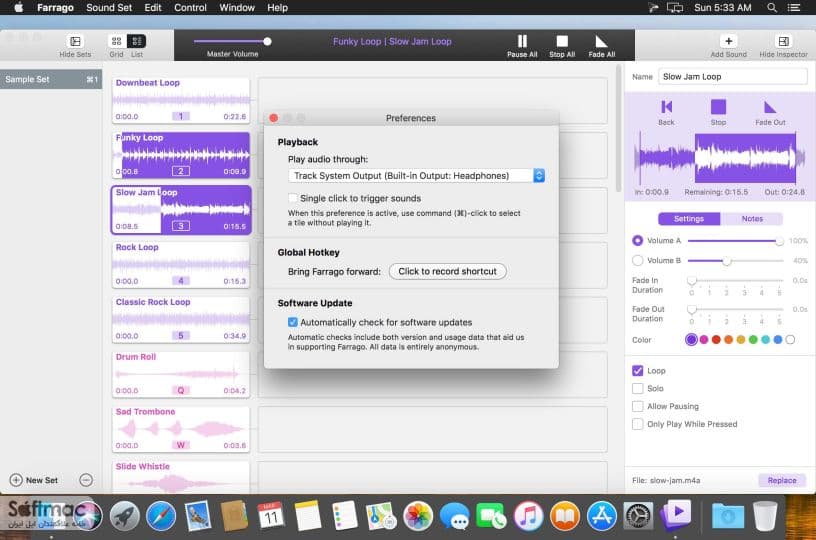Click the Stop All icon

[x=562, y=41]
